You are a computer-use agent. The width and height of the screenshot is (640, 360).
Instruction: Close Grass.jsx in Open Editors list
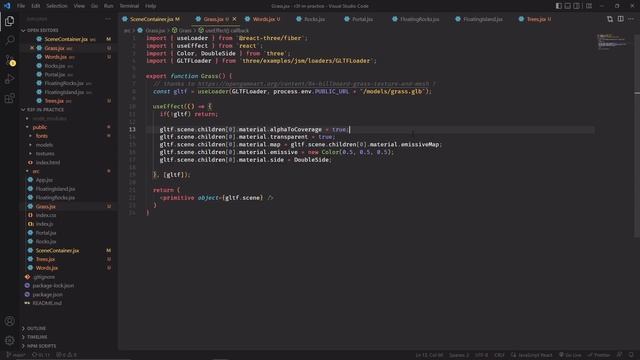(x=32, y=48)
